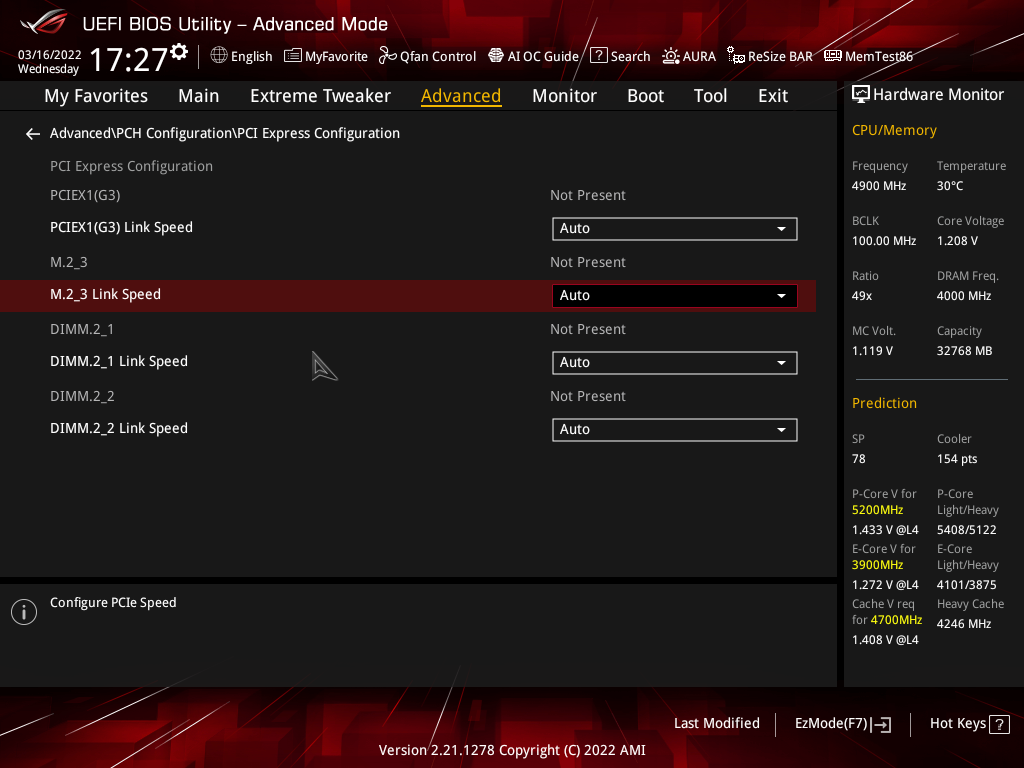Open PCIEX1(G3) Link Speed dropdown
This screenshot has width=1024, height=768.
[675, 229]
